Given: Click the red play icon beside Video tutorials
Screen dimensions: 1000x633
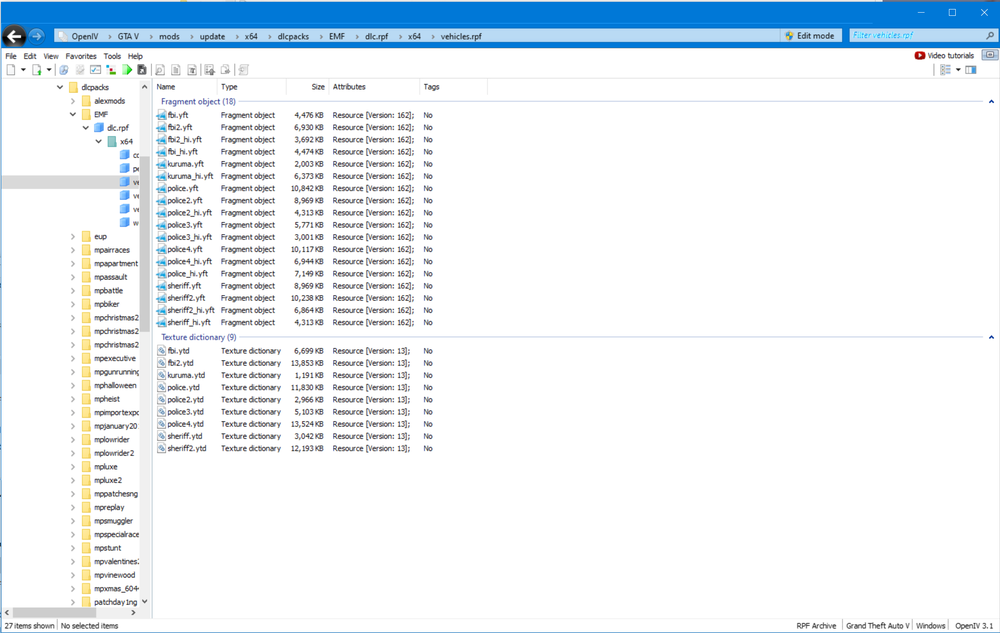Looking at the screenshot, I should (919, 54).
